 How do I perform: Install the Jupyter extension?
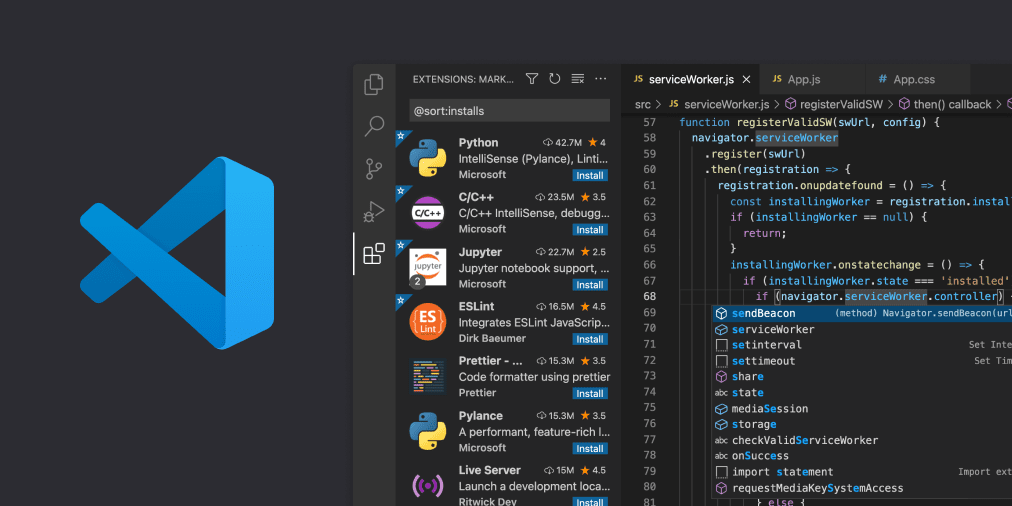(590, 285)
